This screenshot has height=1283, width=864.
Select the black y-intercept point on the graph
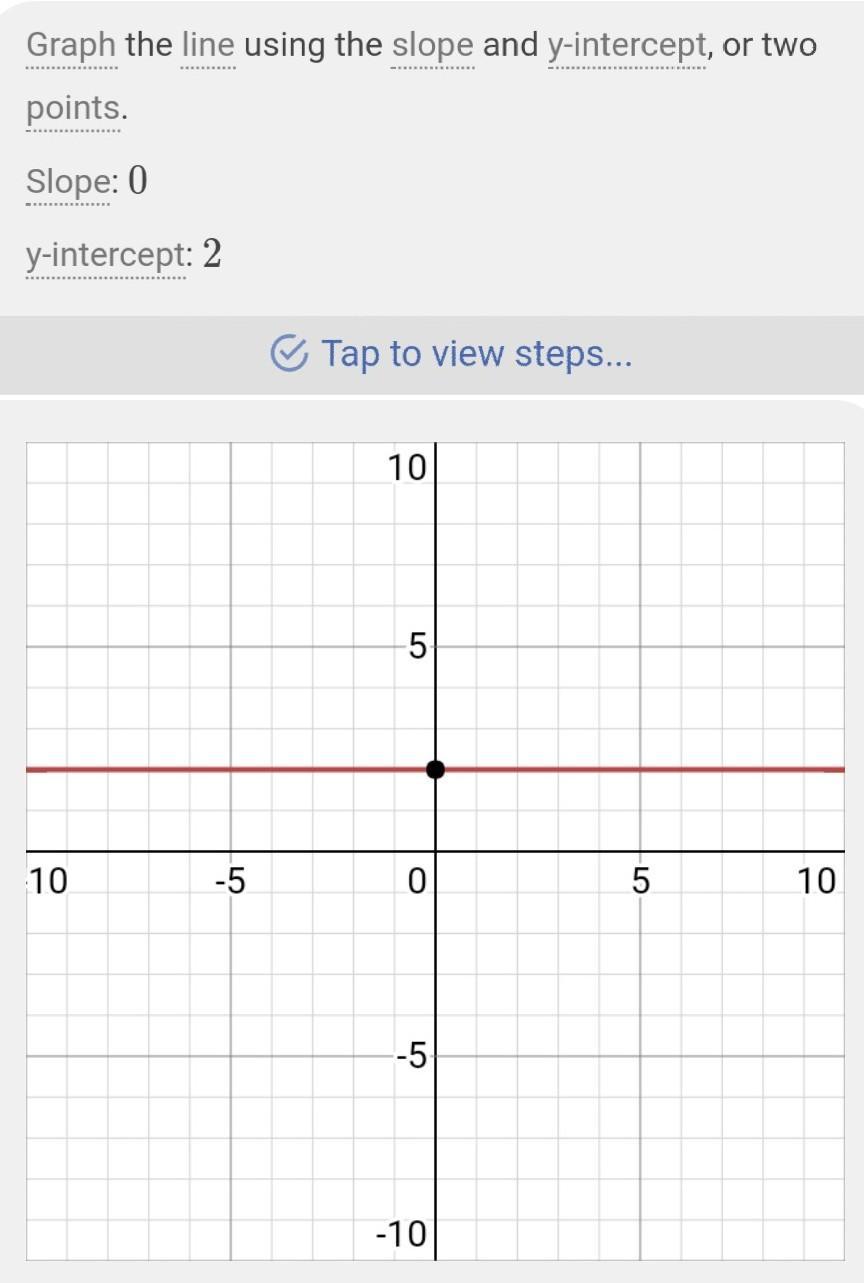(435, 769)
